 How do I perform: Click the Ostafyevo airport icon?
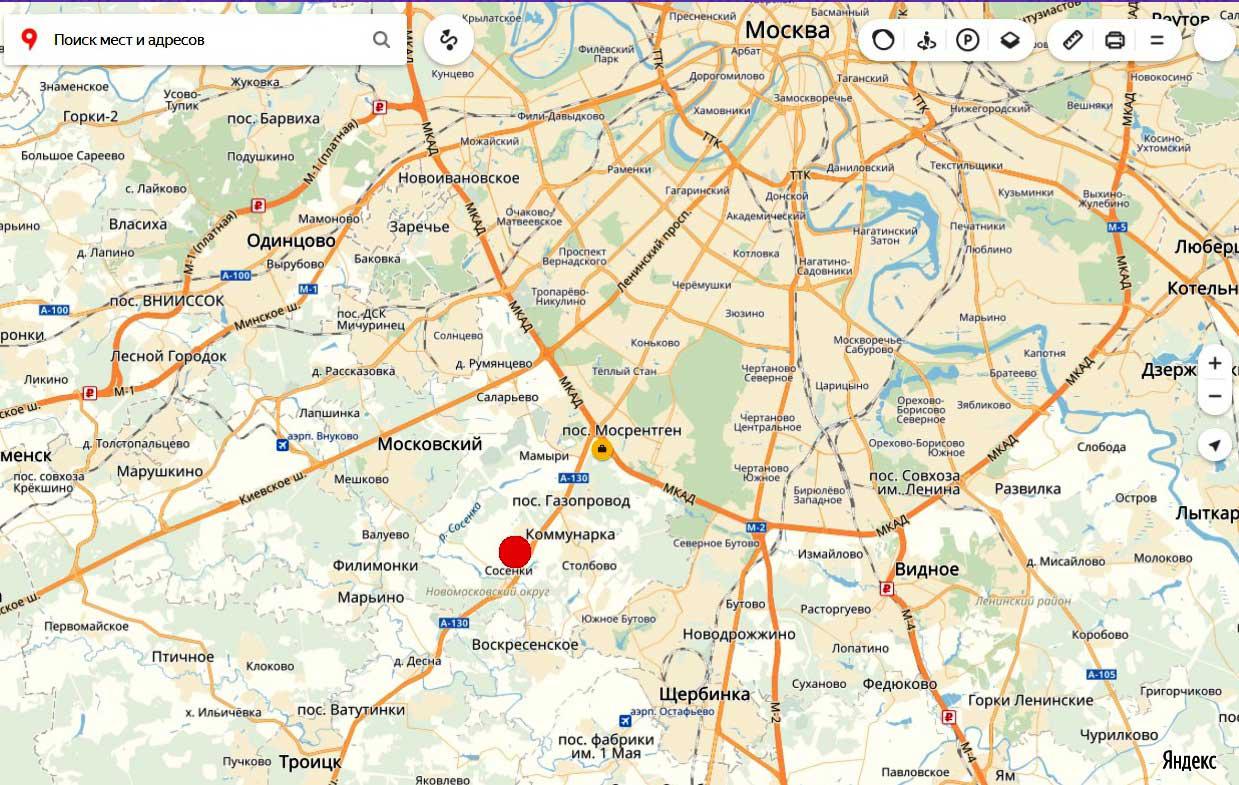626,720
